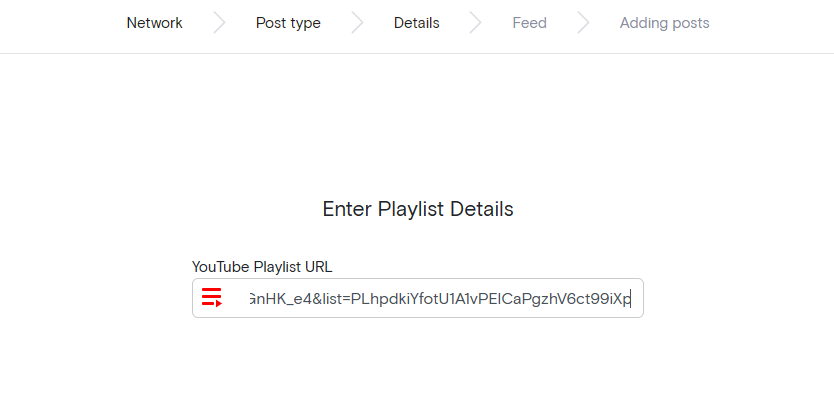Click the chevron after the Details step
The image size is (834, 419).
pyautogui.click(x=475, y=23)
